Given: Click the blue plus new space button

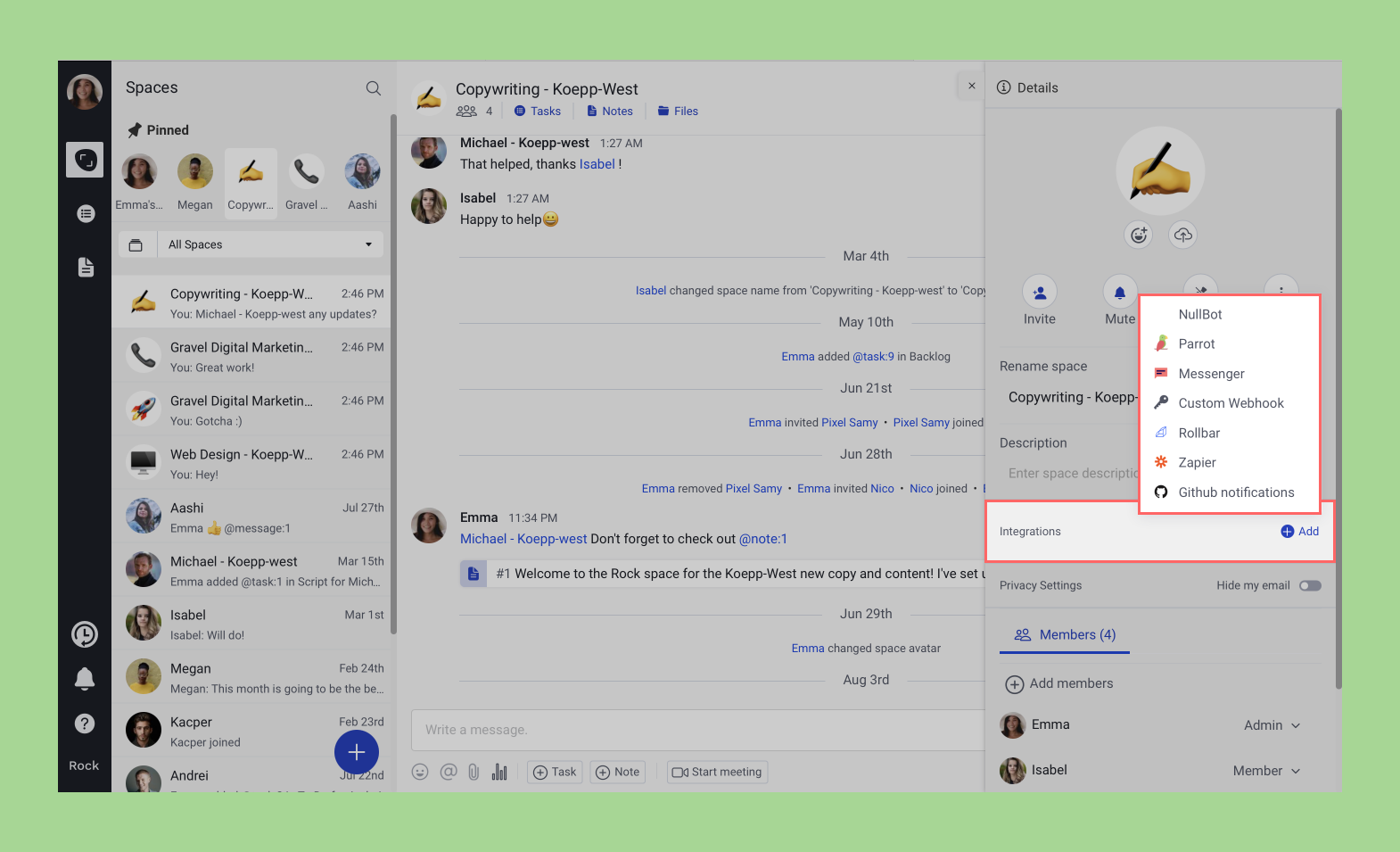Looking at the screenshot, I should pyautogui.click(x=357, y=752).
